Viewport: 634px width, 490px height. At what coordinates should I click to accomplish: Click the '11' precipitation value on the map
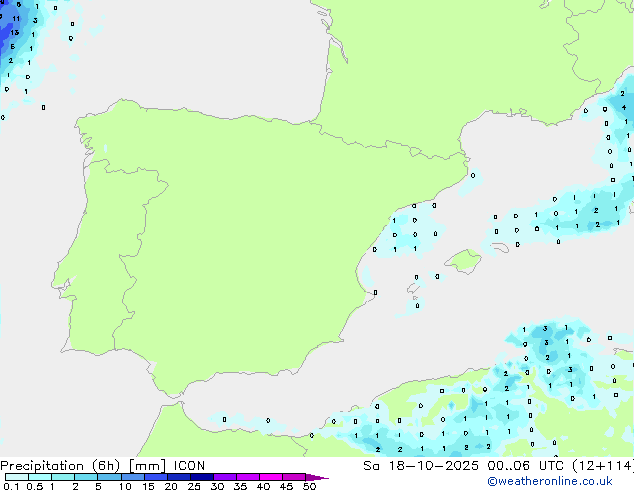[x=16, y=19]
